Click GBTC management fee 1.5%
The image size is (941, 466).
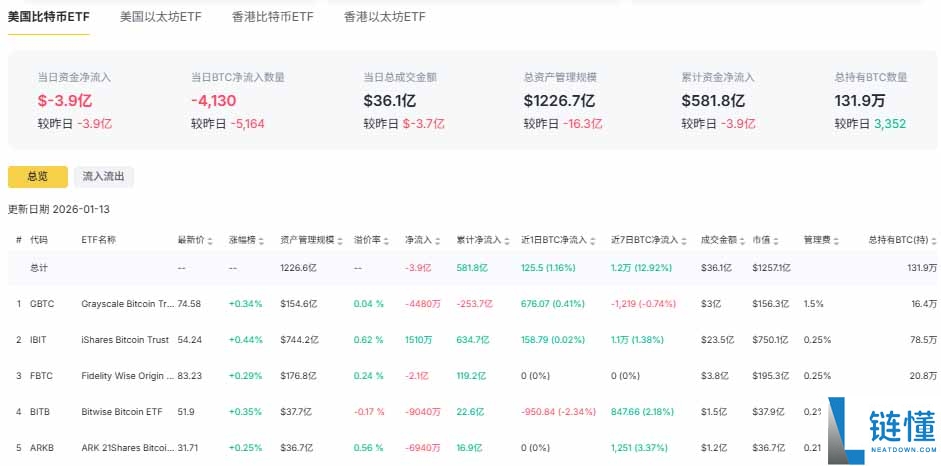pos(813,304)
